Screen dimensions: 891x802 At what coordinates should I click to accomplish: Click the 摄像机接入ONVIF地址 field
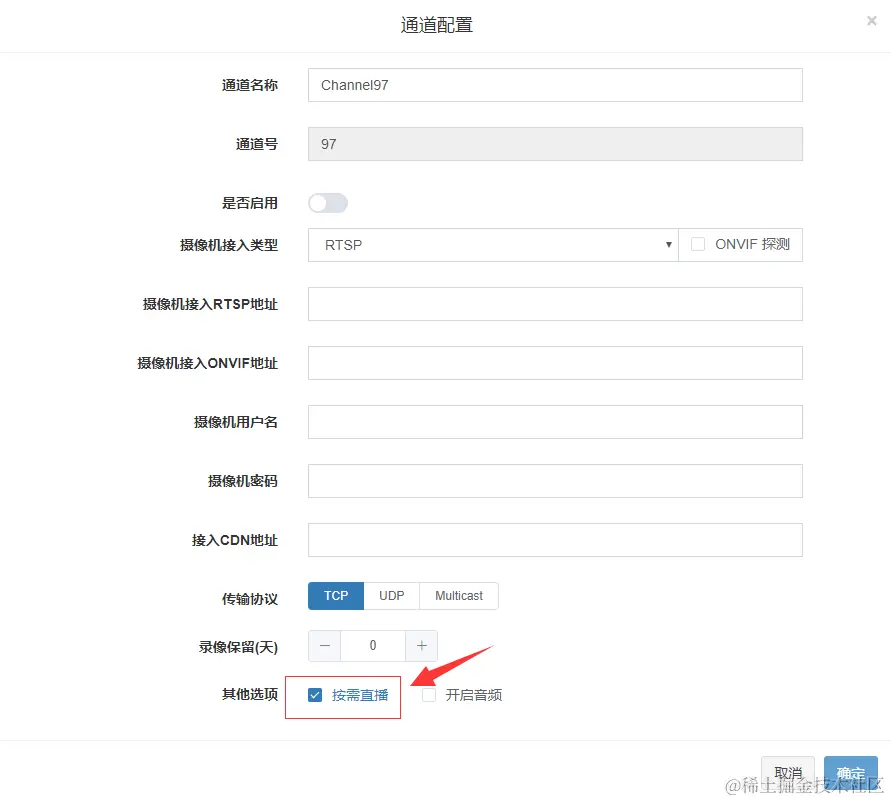[x=554, y=363]
